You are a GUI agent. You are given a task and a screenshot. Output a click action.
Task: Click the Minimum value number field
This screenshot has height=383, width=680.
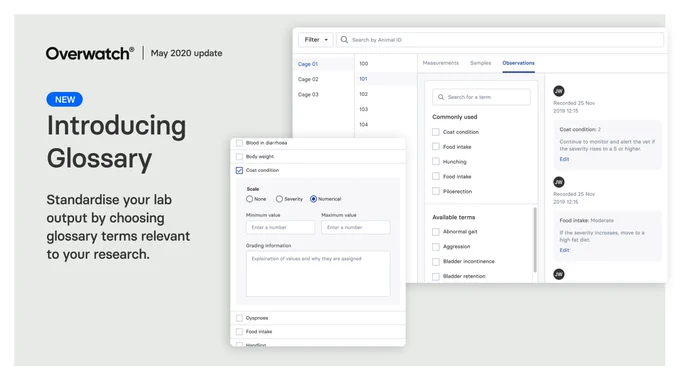(x=280, y=227)
